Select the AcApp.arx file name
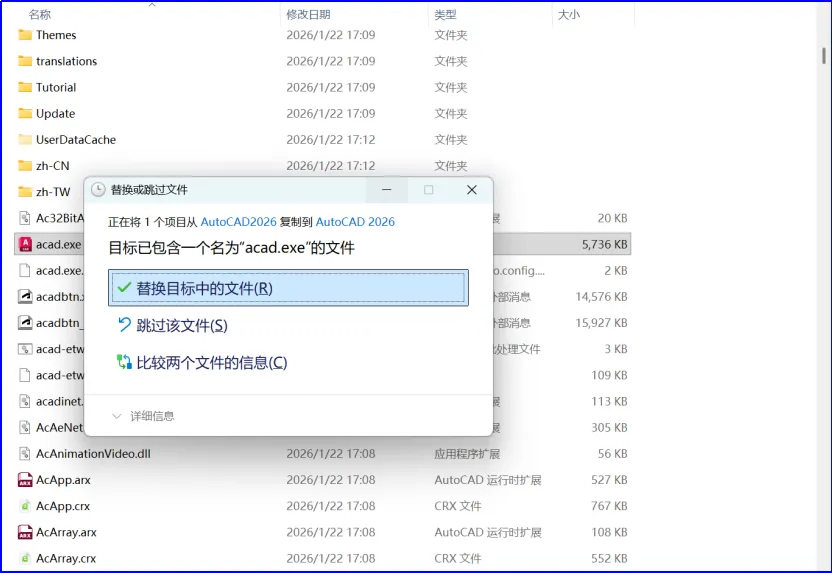Image resolution: width=832 pixels, height=573 pixels. [x=63, y=480]
